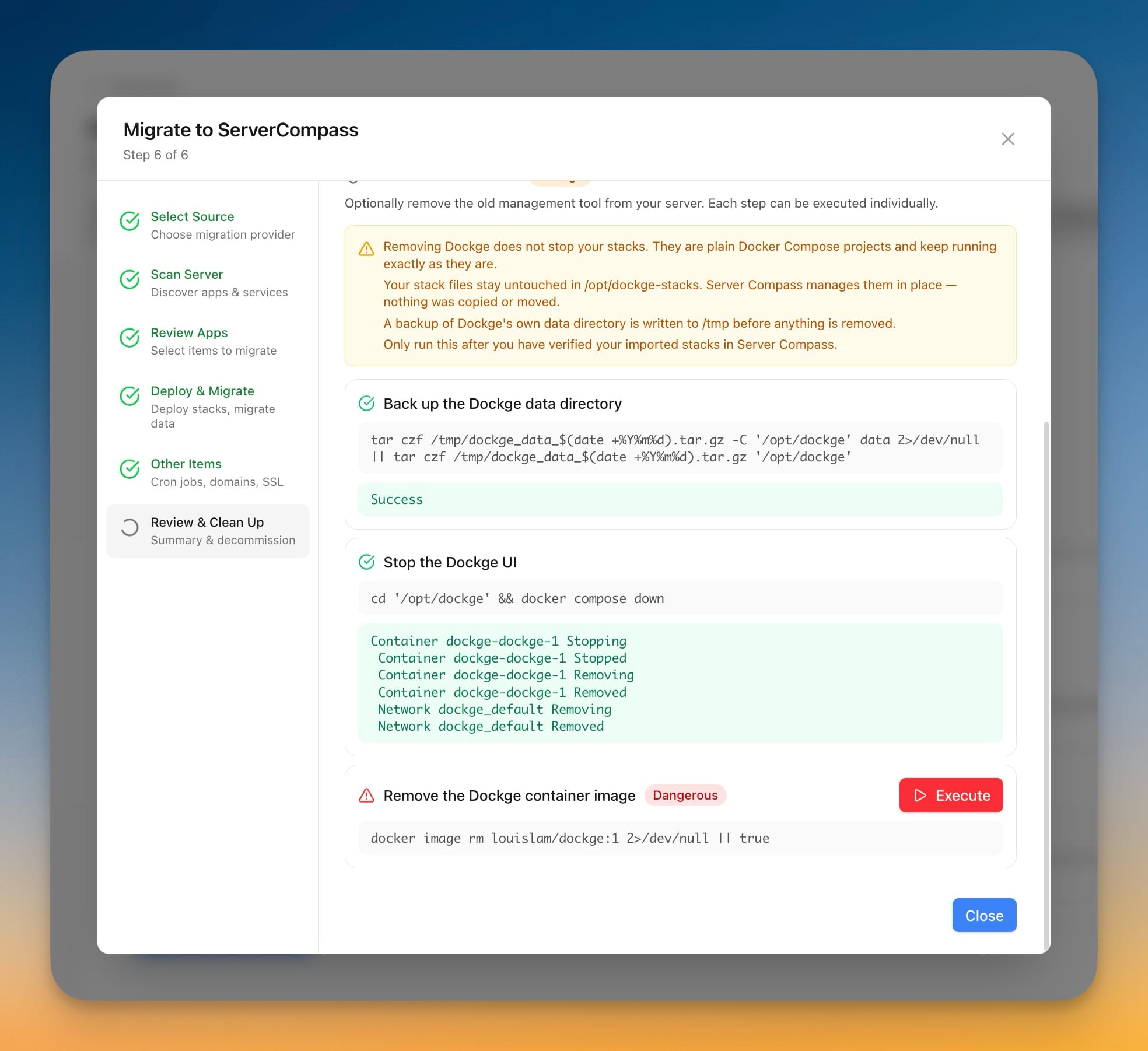
Task: Switch to the Review Apps step
Action: (208, 341)
